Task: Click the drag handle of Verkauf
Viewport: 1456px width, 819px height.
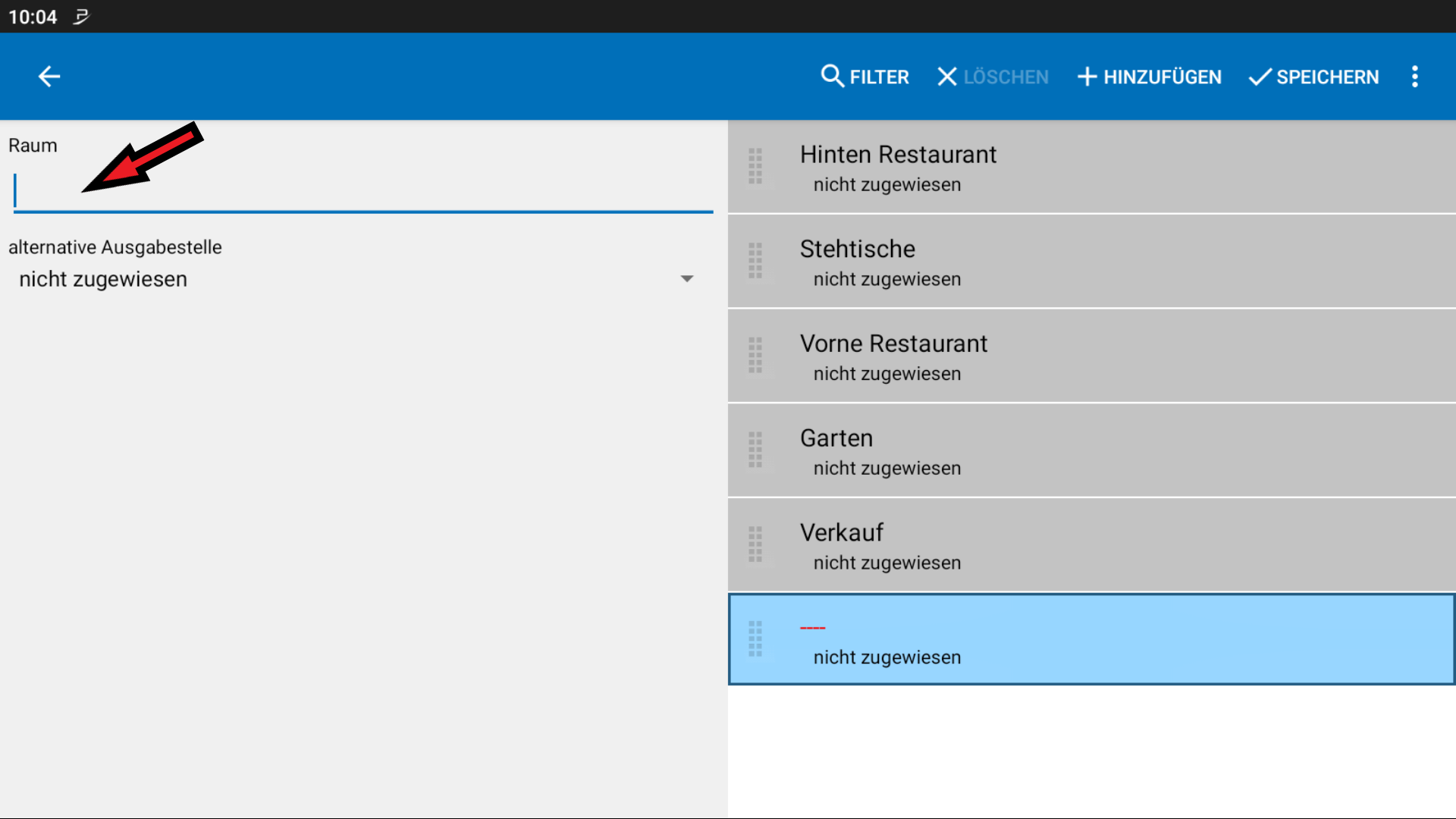Action: (755, 544)
